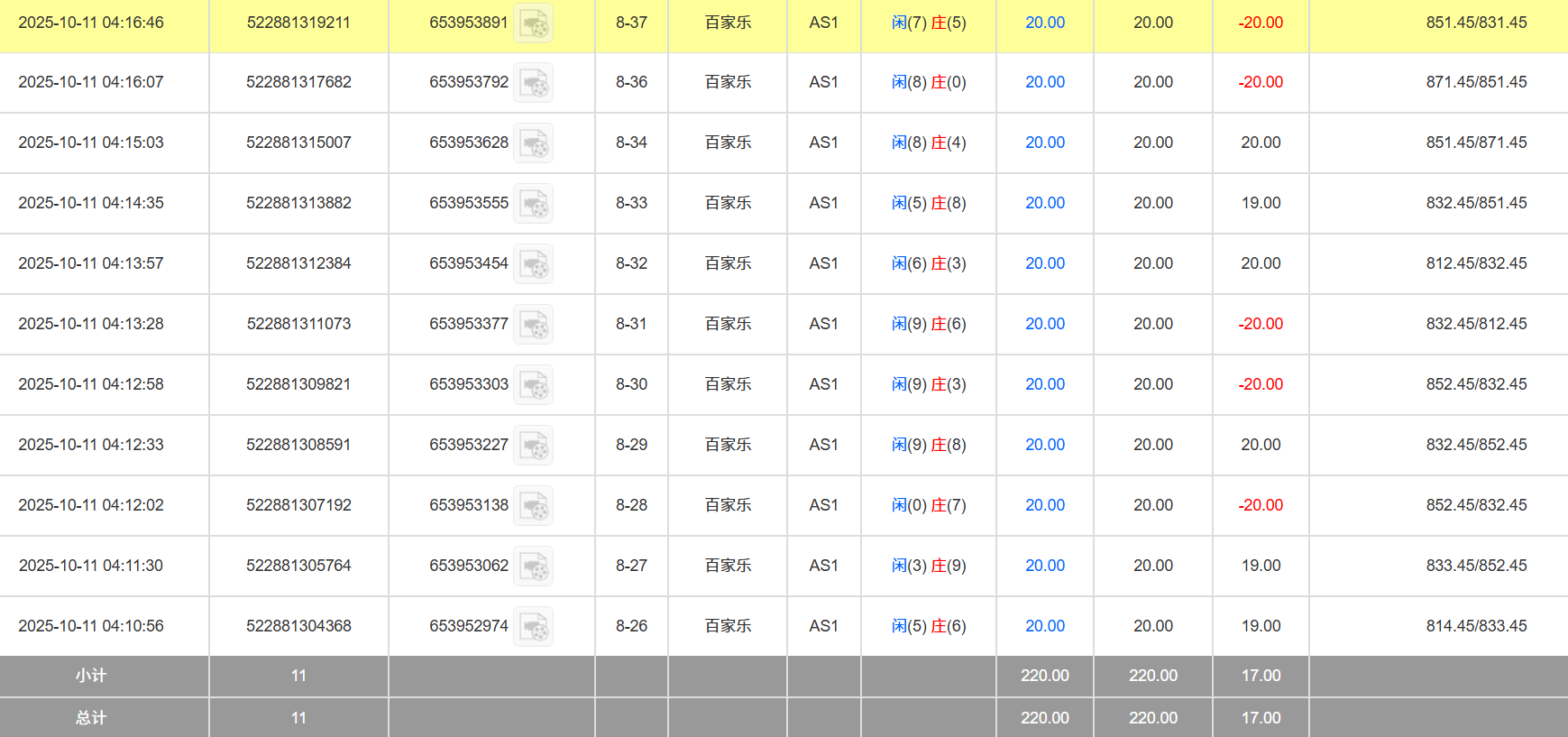The height and width of the screenshot is (737, 1568).
Task: Open replay icon next to 653953377
Action: click(x=533, y=325)
